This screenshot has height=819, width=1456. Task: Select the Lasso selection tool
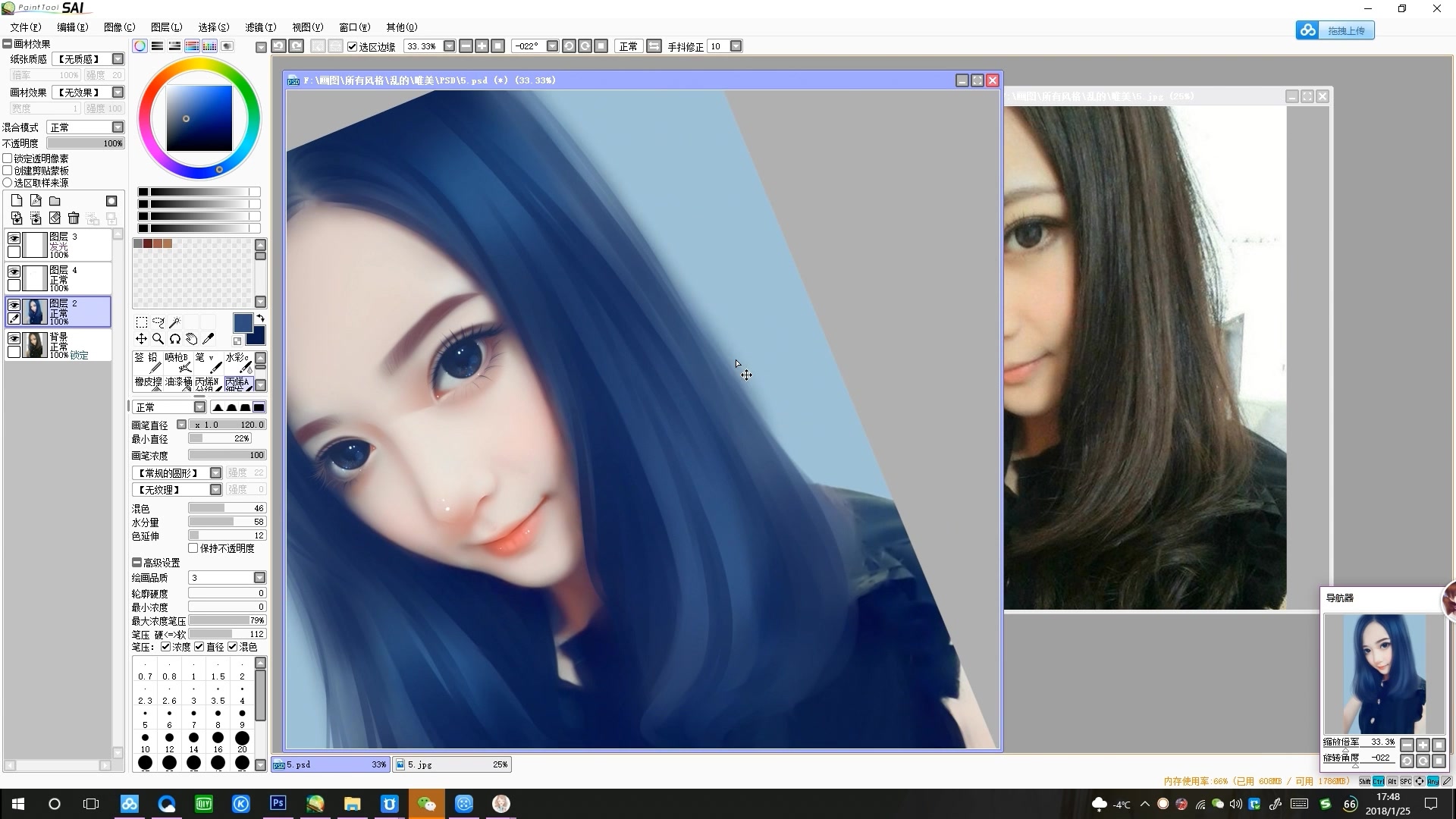point(158,322)
